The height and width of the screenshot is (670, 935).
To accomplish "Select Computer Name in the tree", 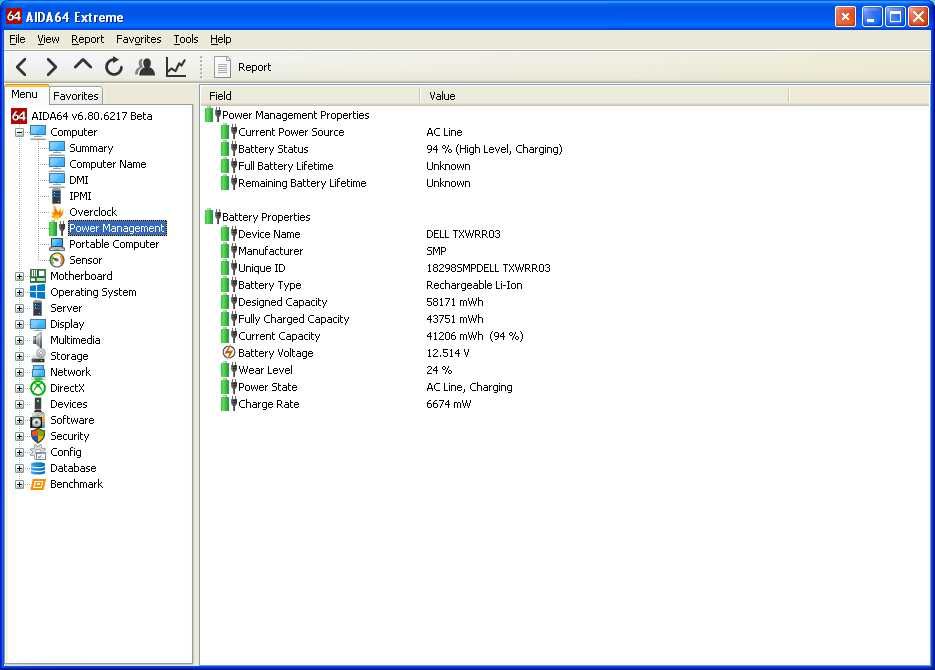I will [x=107, y=164].
